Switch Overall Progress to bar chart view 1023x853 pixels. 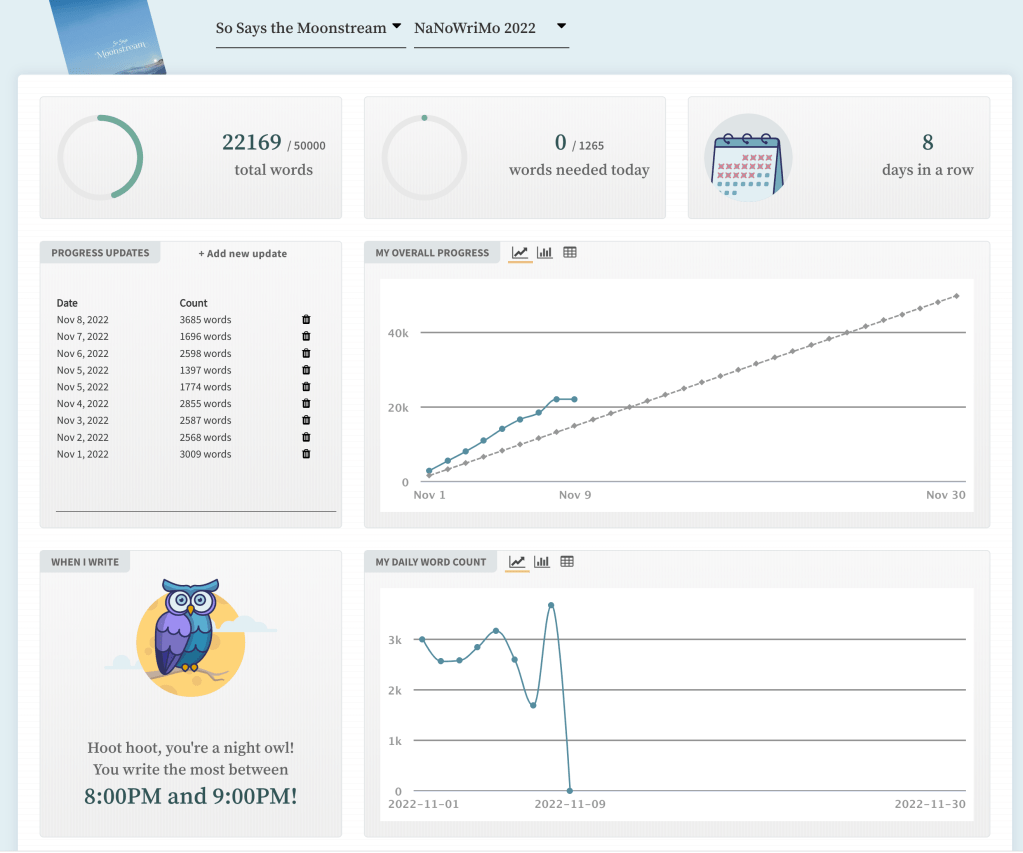[545, 253]
